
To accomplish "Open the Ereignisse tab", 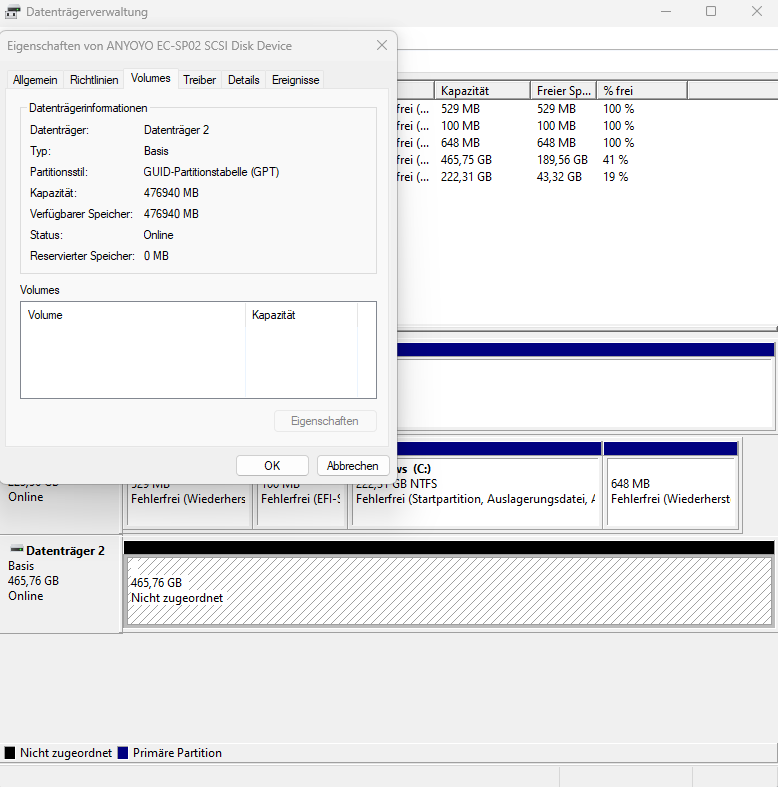I will (x=295, y=80).
